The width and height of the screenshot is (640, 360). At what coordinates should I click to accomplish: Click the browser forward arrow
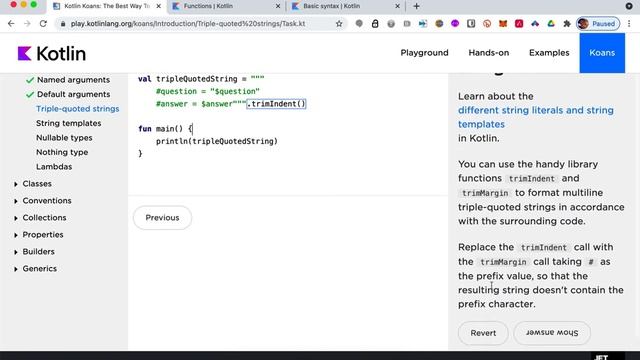tap(27, 24)
